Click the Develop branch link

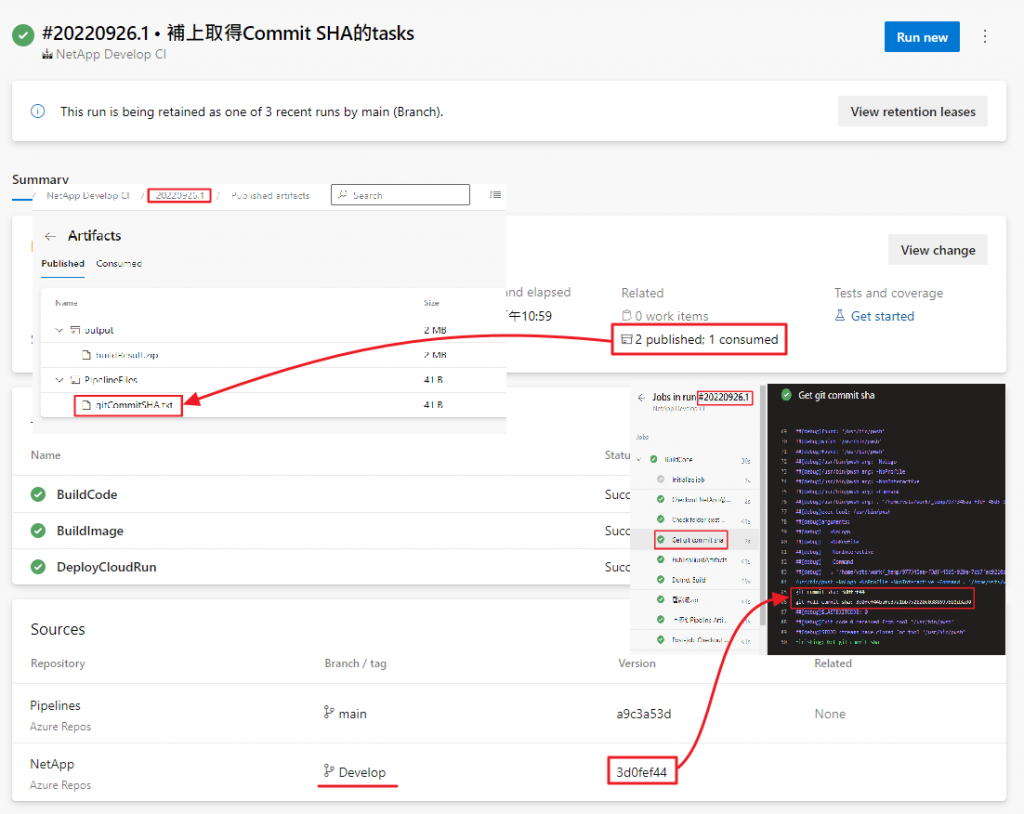click(x=362, y=772)
